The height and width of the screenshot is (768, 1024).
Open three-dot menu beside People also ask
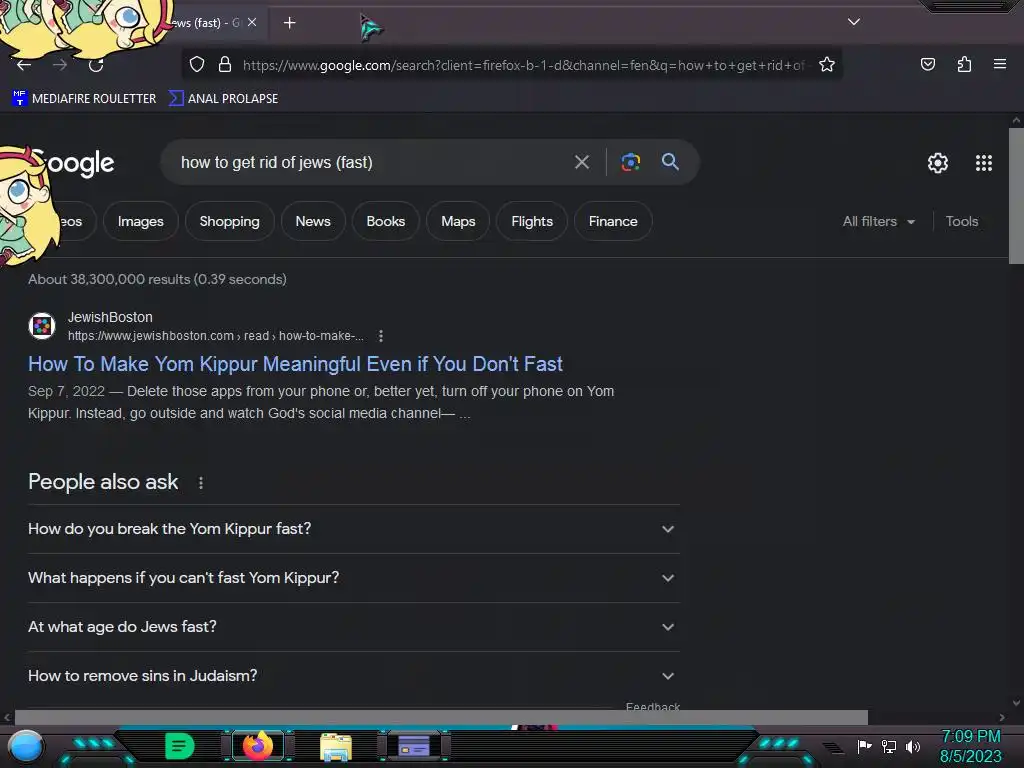coord(200,483)
